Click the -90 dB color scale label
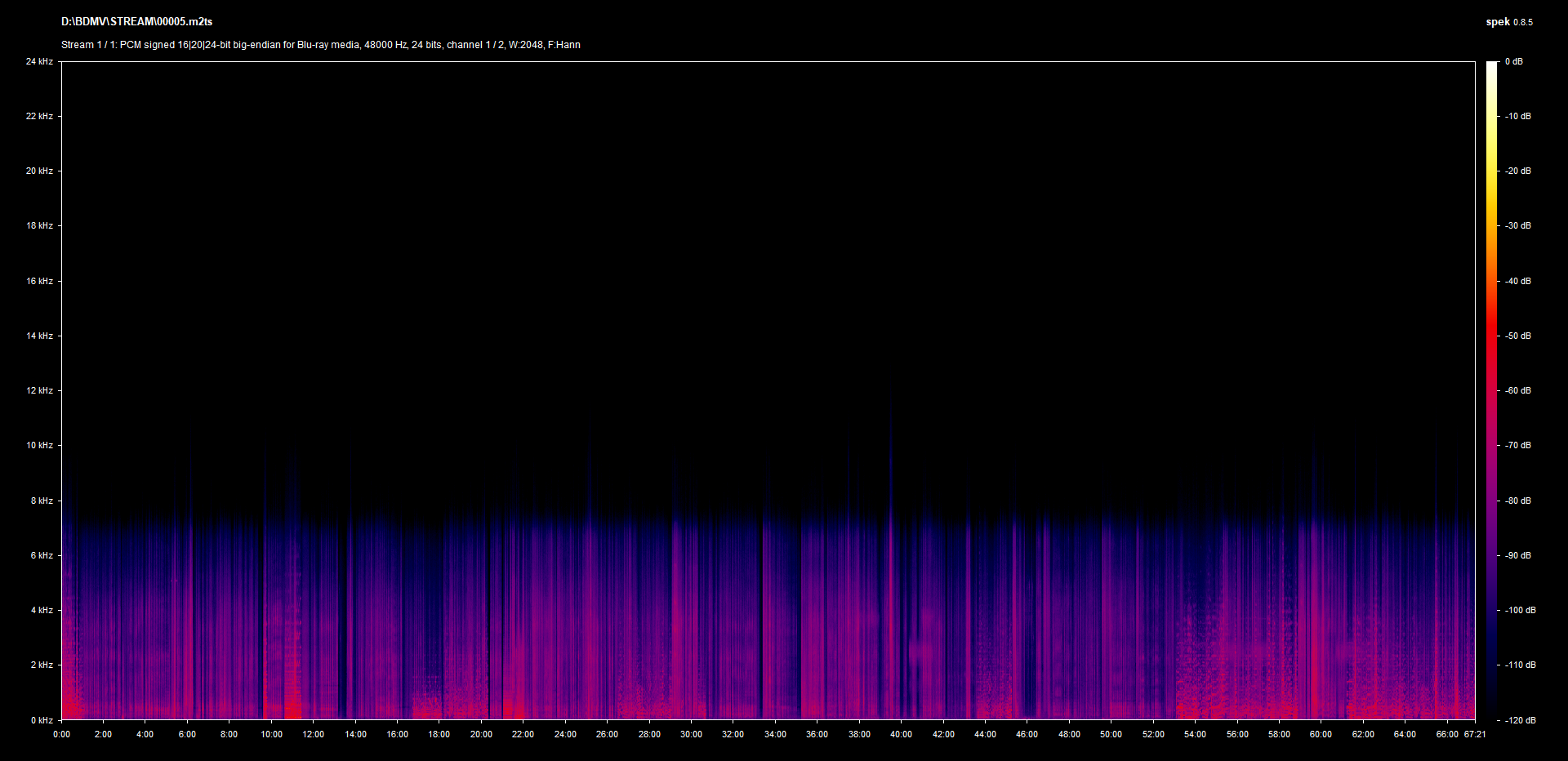The width and height of the screenshot is (1568, 761). 1518,555
